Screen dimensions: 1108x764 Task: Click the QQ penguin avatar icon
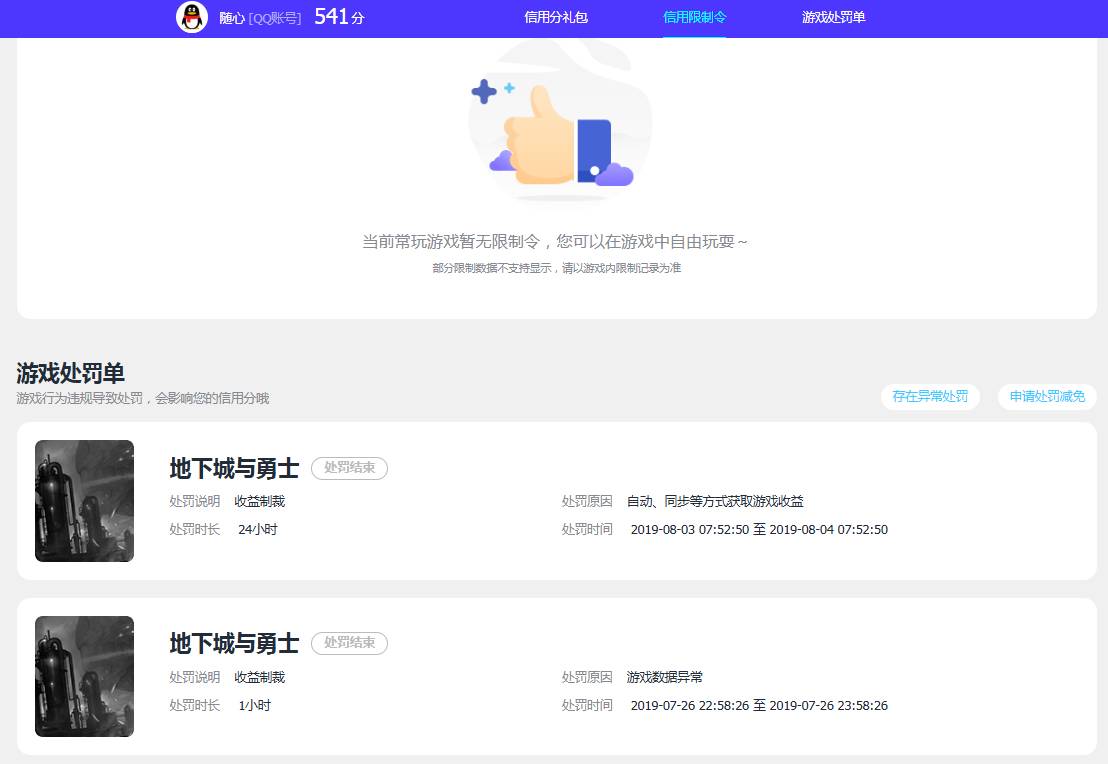pyautogui.click(x=191, y=18)
